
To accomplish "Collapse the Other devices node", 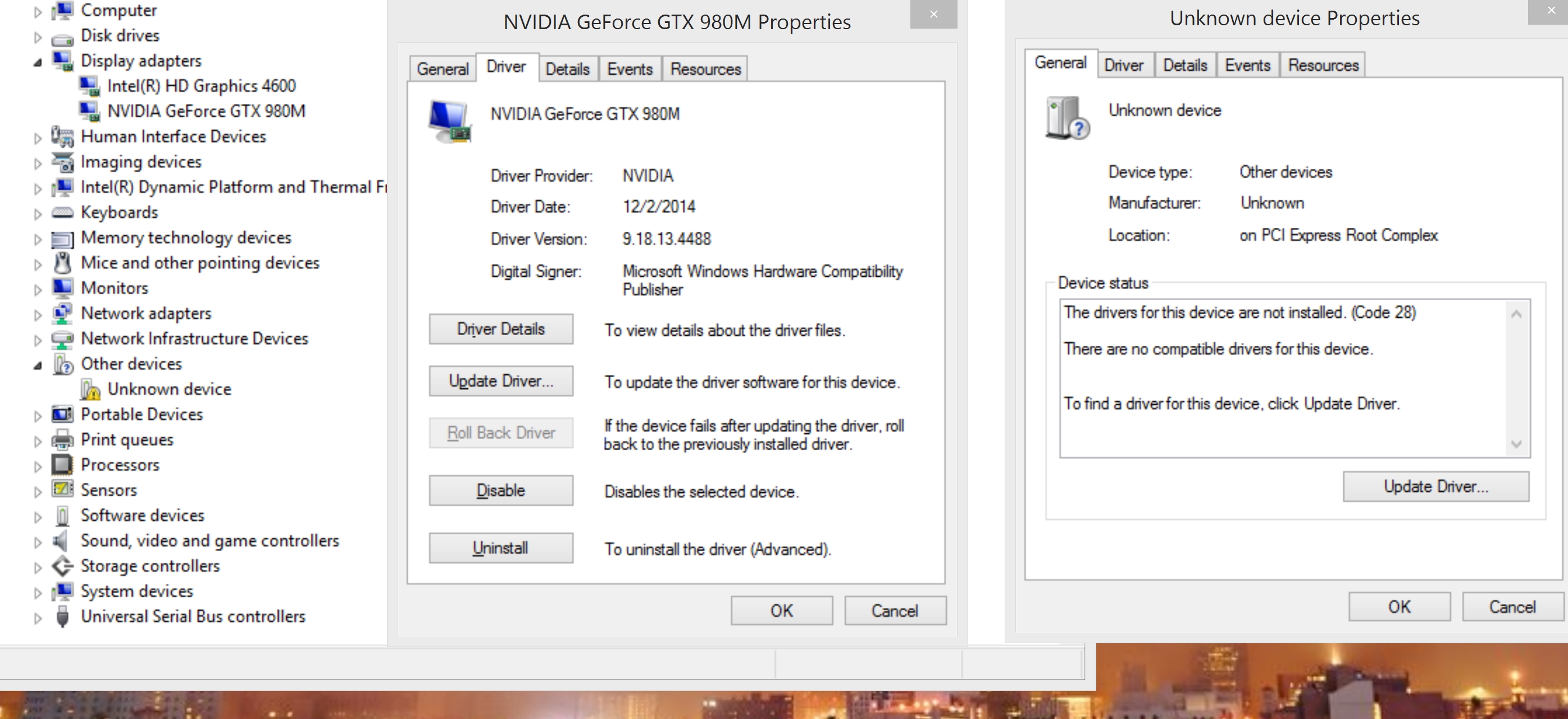I will 38,365.
